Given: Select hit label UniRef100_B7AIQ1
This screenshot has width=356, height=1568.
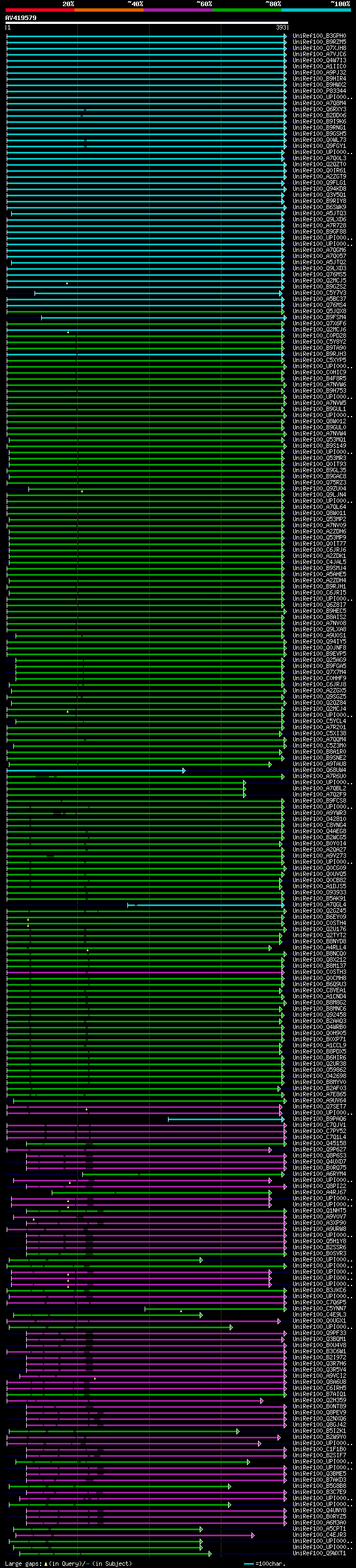Looking at the screenshot, I should click(x=319, y=1395).
